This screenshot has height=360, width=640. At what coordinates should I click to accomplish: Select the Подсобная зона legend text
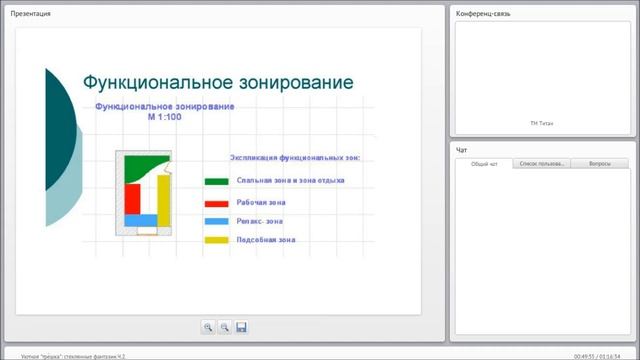[x=266, y=240]
